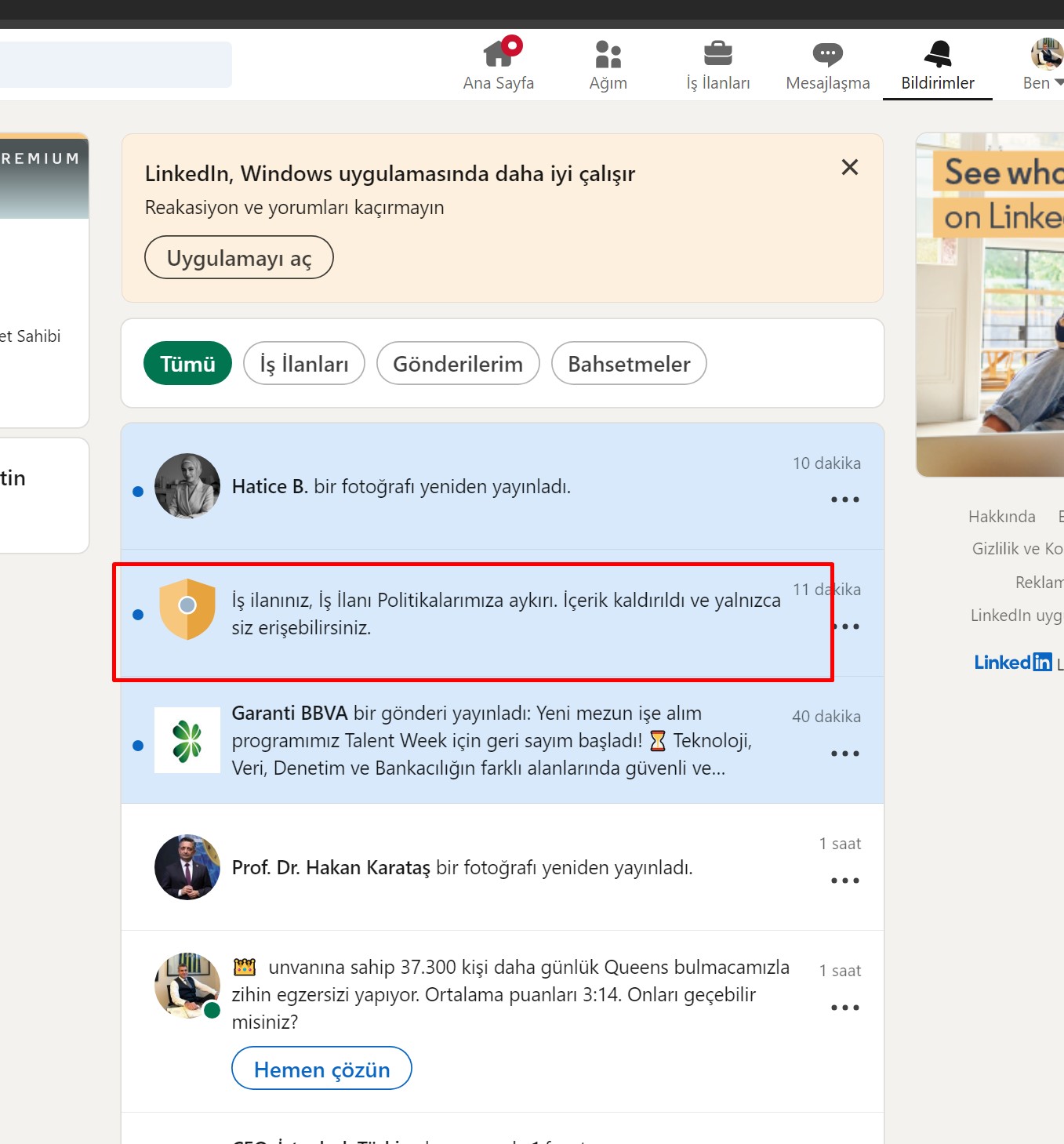Open options for job policy notification
Screen dimensions: 1064x1144
(x=847, y=626)
